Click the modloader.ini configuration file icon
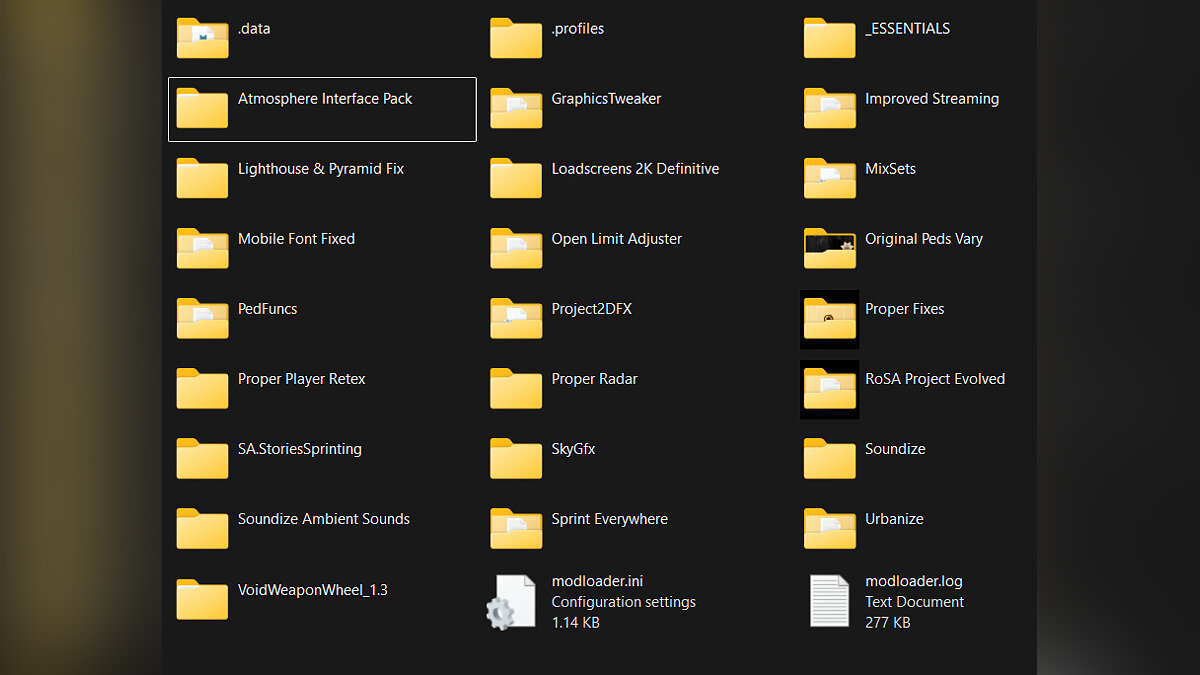The width and height of the screenshot is (1200, 675). point(515,601)
